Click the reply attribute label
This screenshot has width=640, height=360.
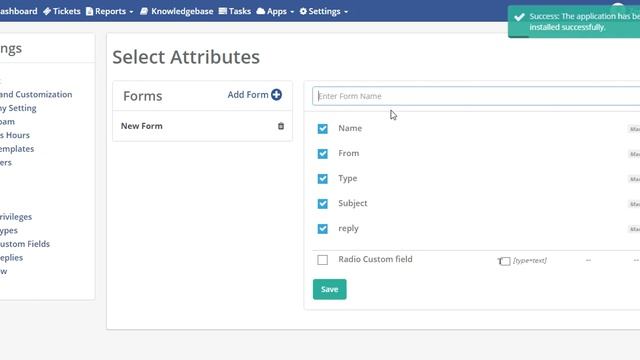pos(349,229)
